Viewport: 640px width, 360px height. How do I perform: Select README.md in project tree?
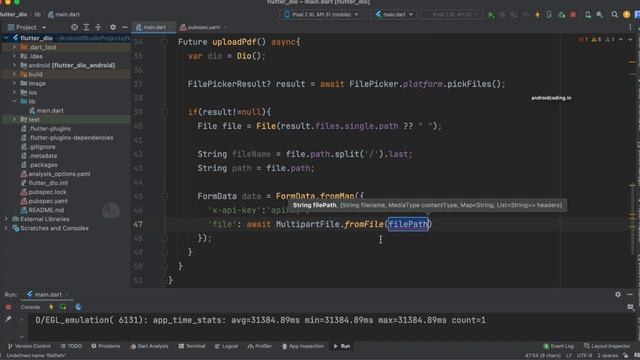click(x=46, y=210)
